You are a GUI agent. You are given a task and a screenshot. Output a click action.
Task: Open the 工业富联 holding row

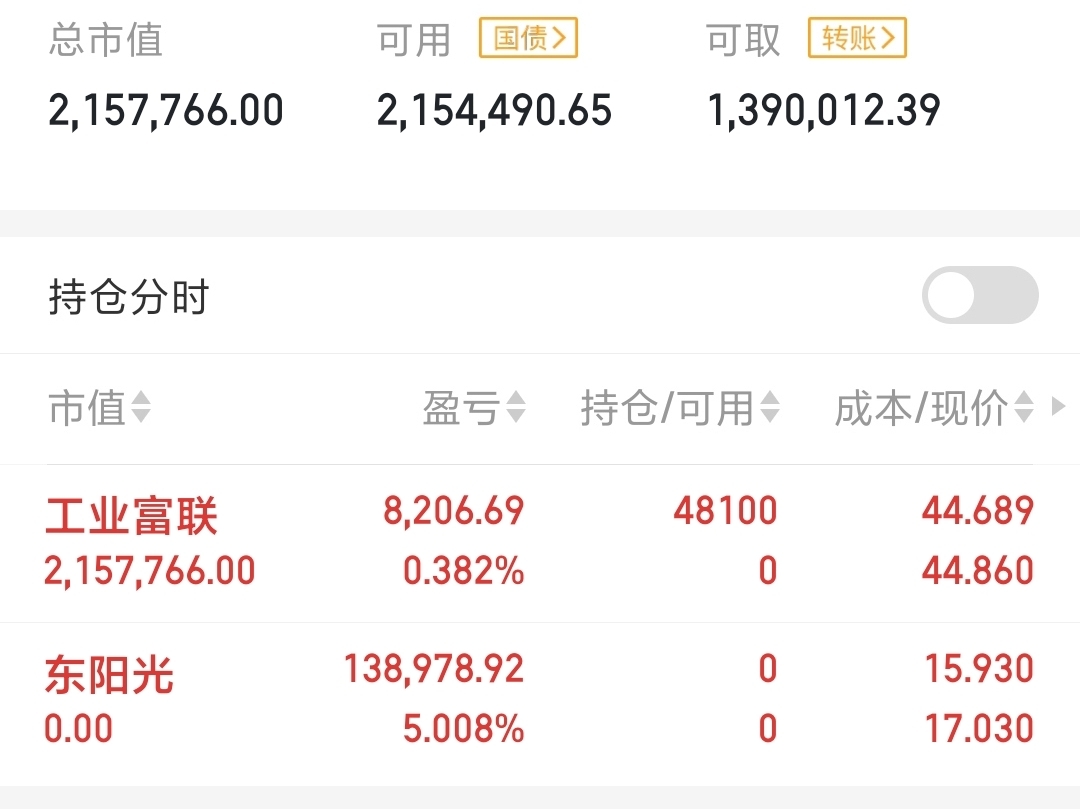[540, 543]
